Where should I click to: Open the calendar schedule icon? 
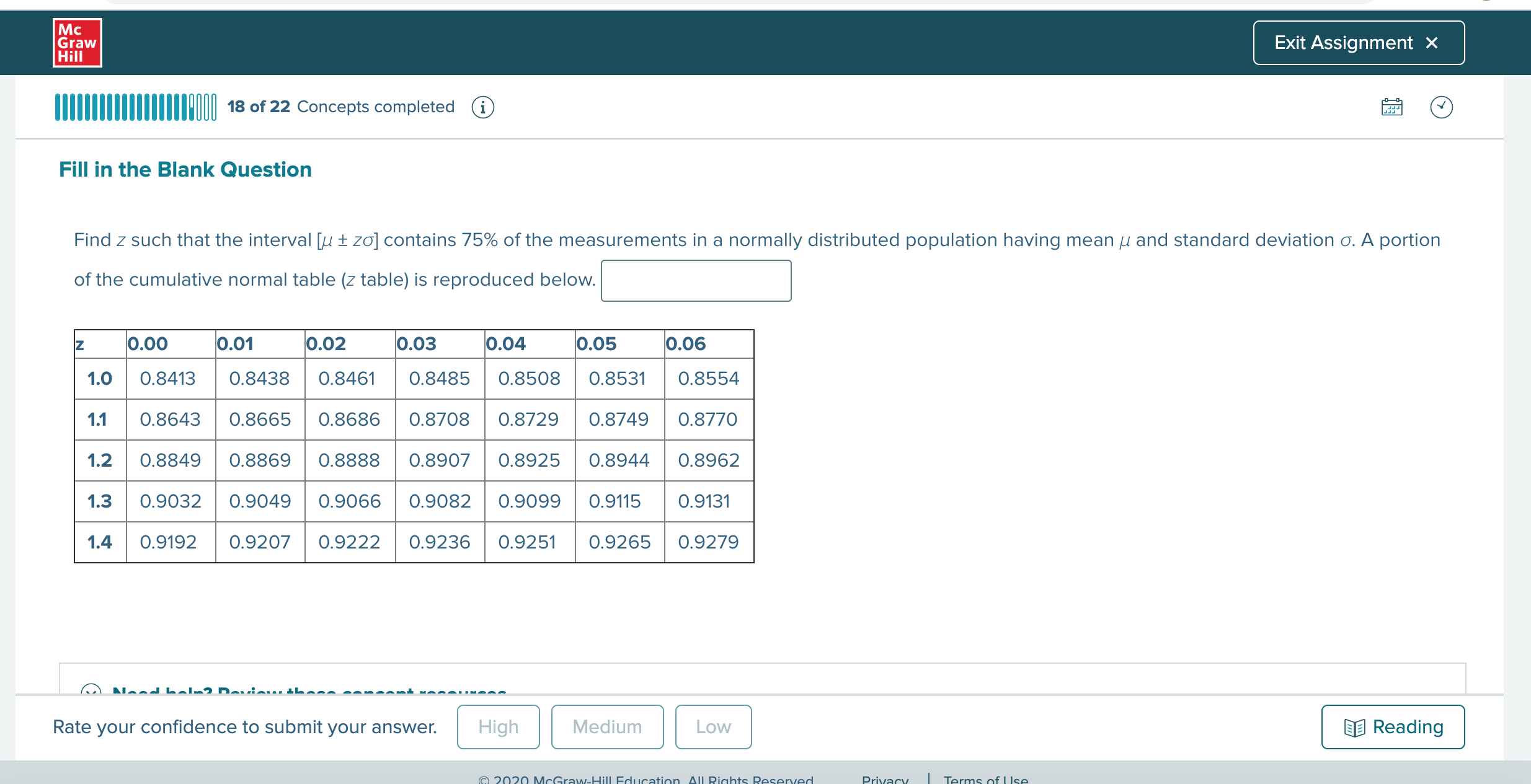coord(1391,107)
